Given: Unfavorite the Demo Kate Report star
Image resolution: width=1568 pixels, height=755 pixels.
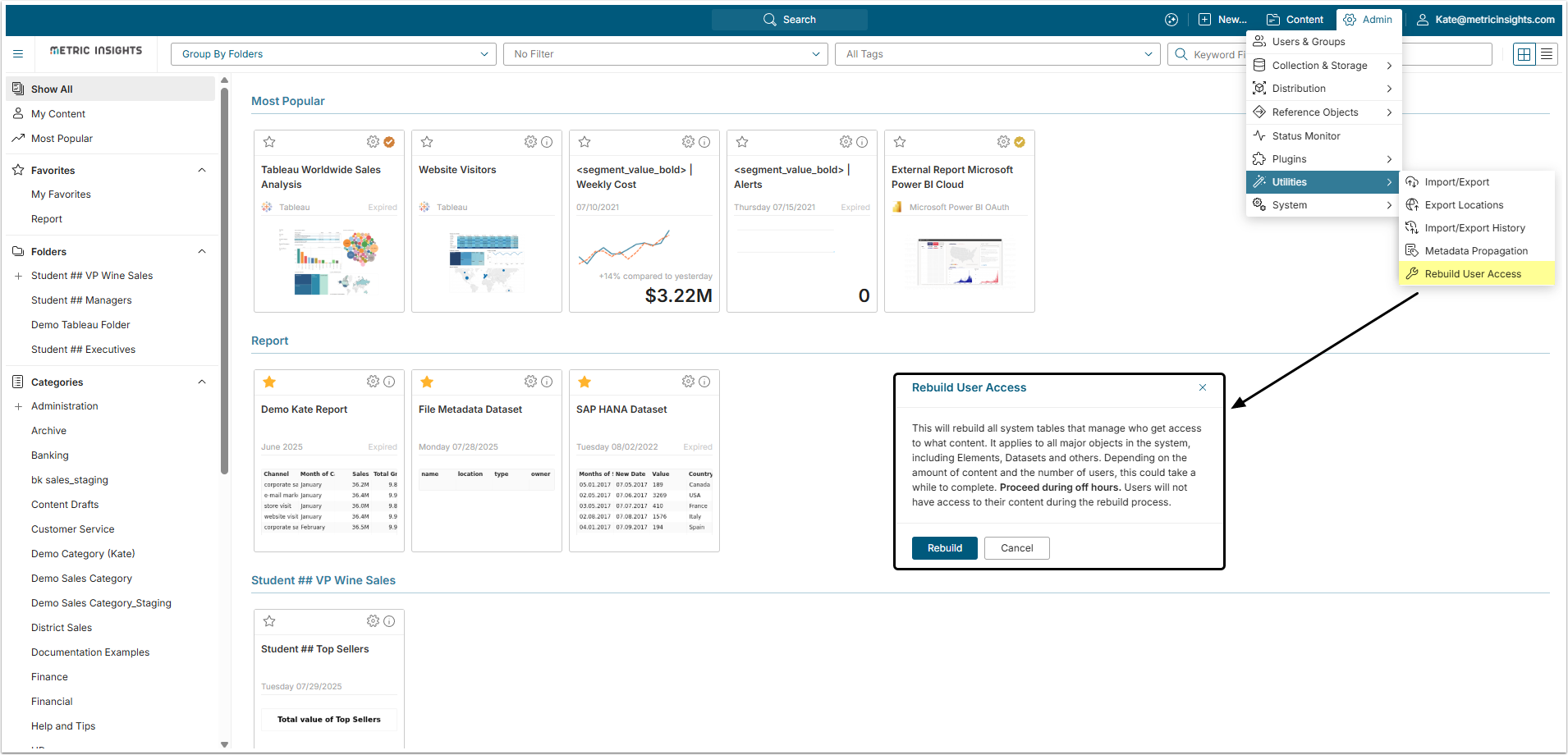Looking at the screenshot, I should click(269, 382).
